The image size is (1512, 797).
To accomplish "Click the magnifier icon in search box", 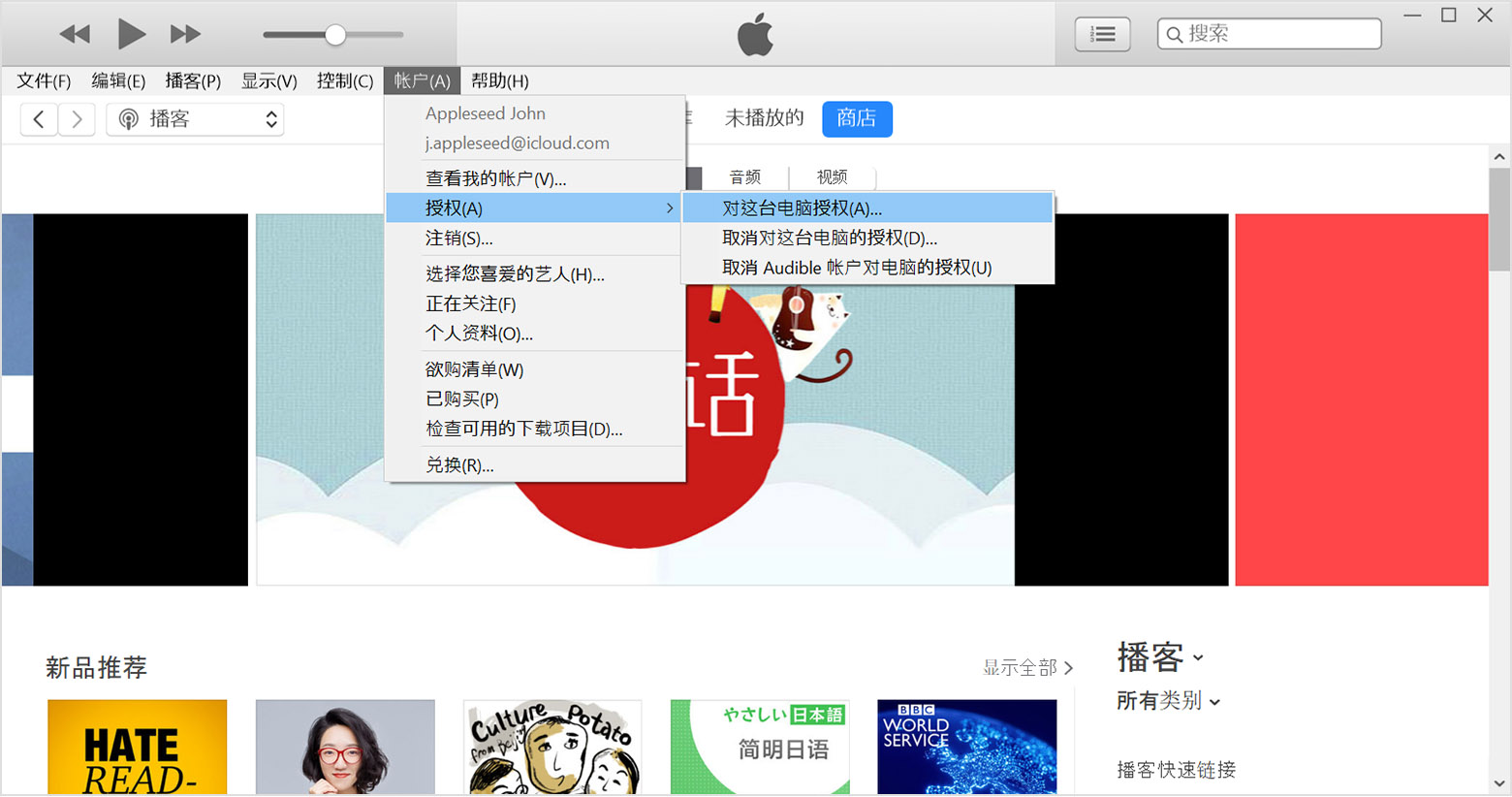I will tap(1175, 35).
